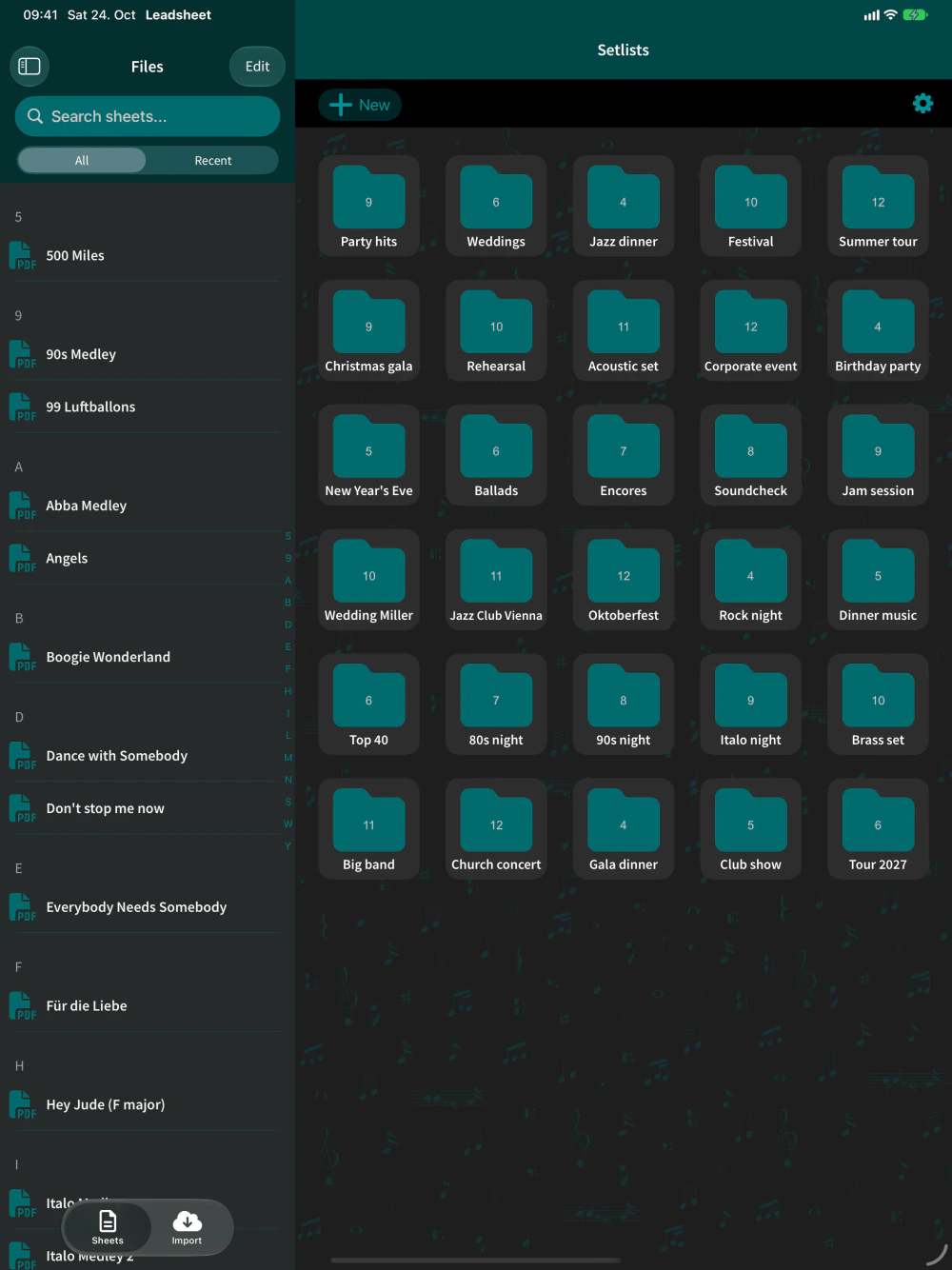Open the Church concert setlist folder
The image size is (952, 1270).
tap(496, 830)
